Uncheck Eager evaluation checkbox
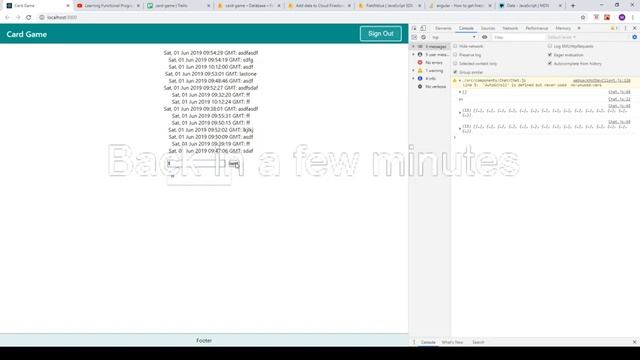The width and height of the screenshot is (640, 360). [x=550, y=55]
